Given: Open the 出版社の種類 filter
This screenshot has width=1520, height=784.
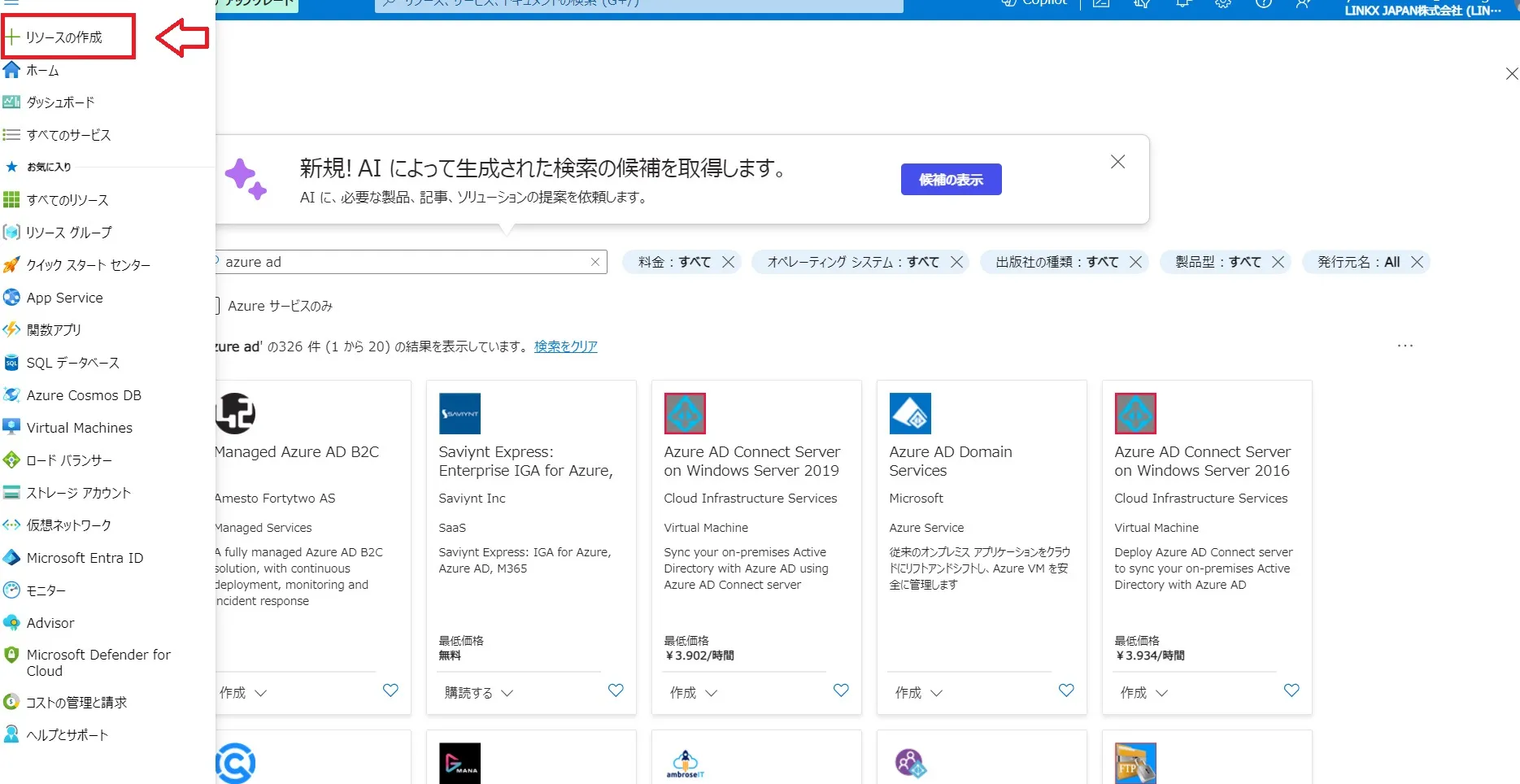Looking at the screenshot, I should click(1057, 262).
